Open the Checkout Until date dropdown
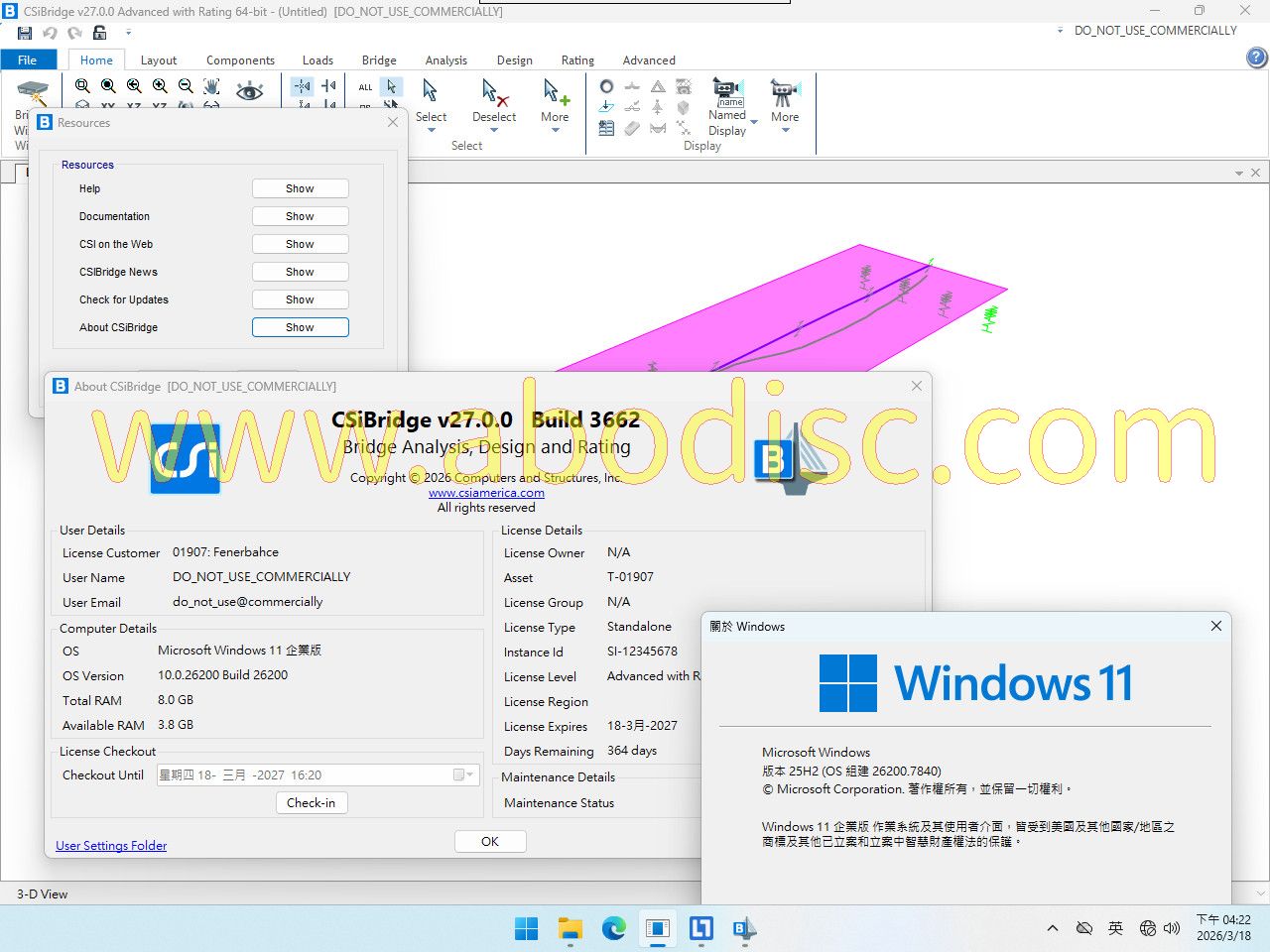 click(469, 775)
